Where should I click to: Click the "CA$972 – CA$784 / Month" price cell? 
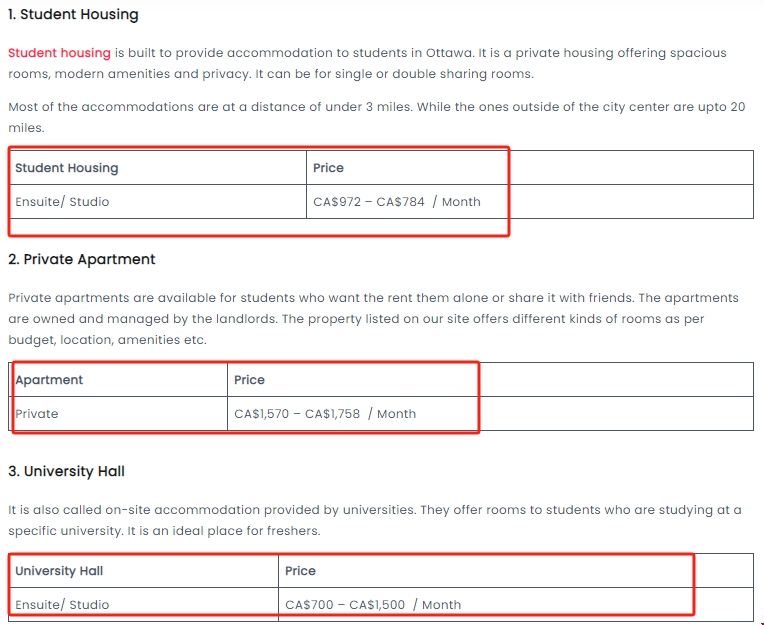tap(397, 201)
